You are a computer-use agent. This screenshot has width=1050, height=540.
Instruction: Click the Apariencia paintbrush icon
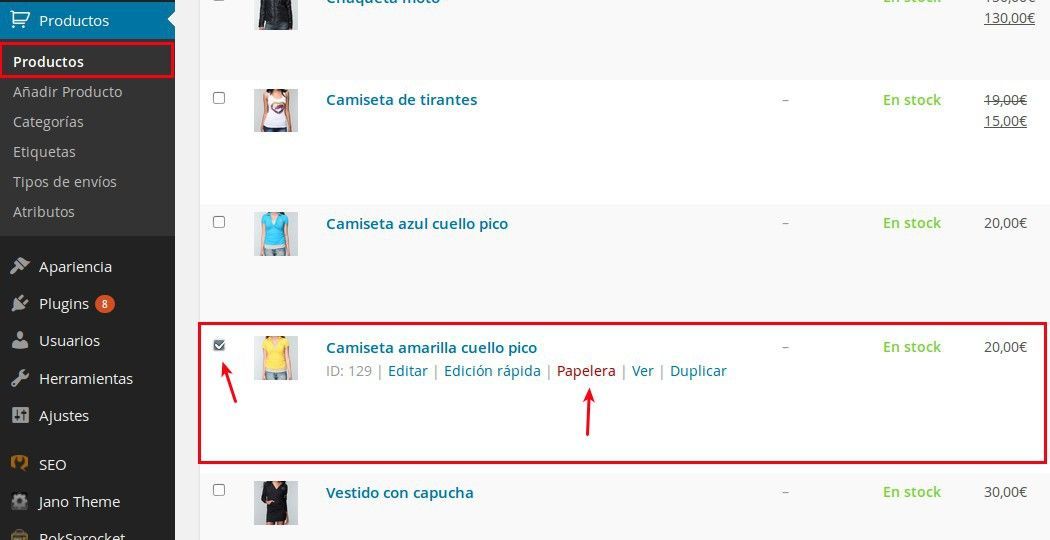point(20,266)
